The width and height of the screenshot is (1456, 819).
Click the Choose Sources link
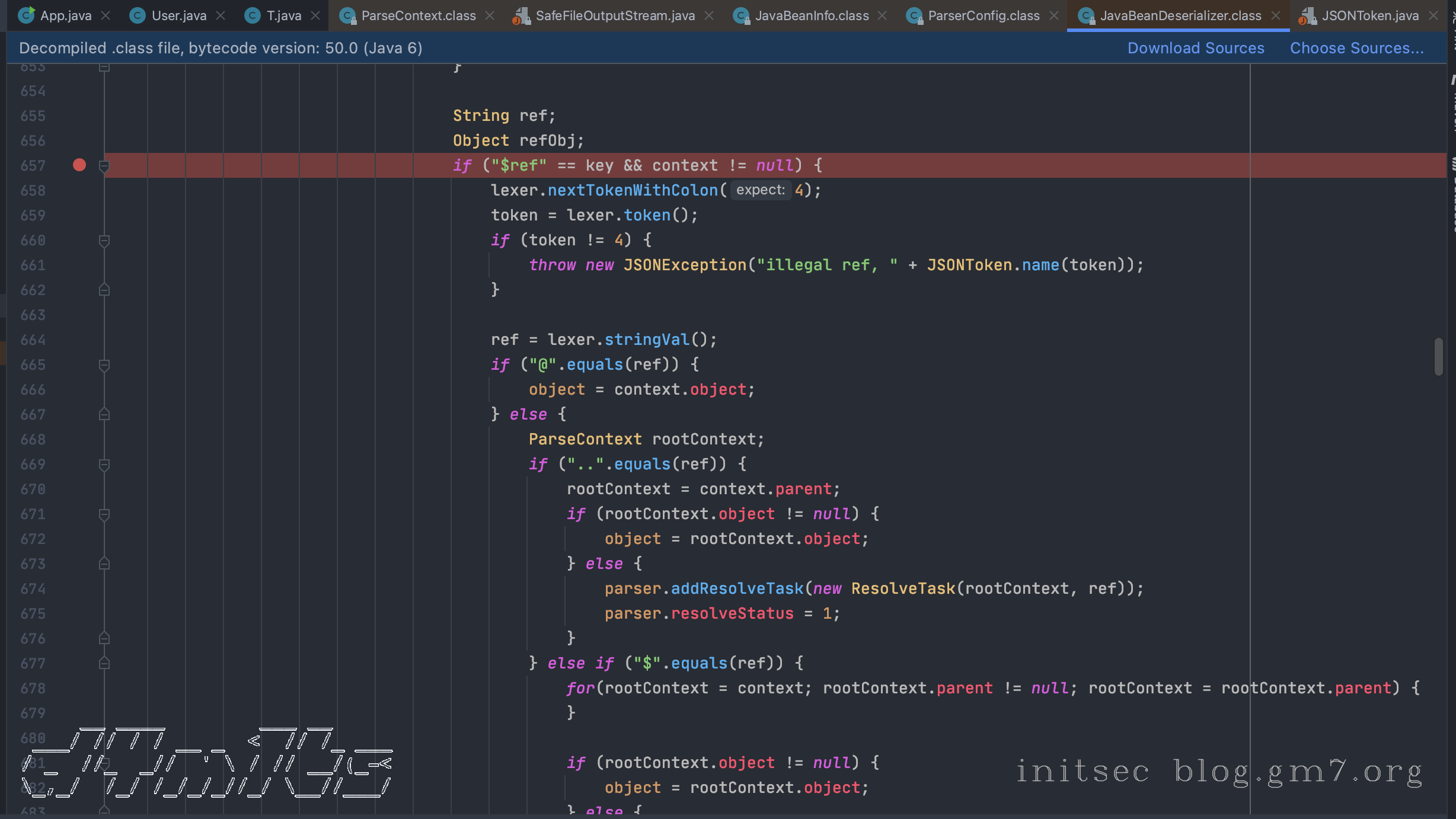(x=1356, y=48)
